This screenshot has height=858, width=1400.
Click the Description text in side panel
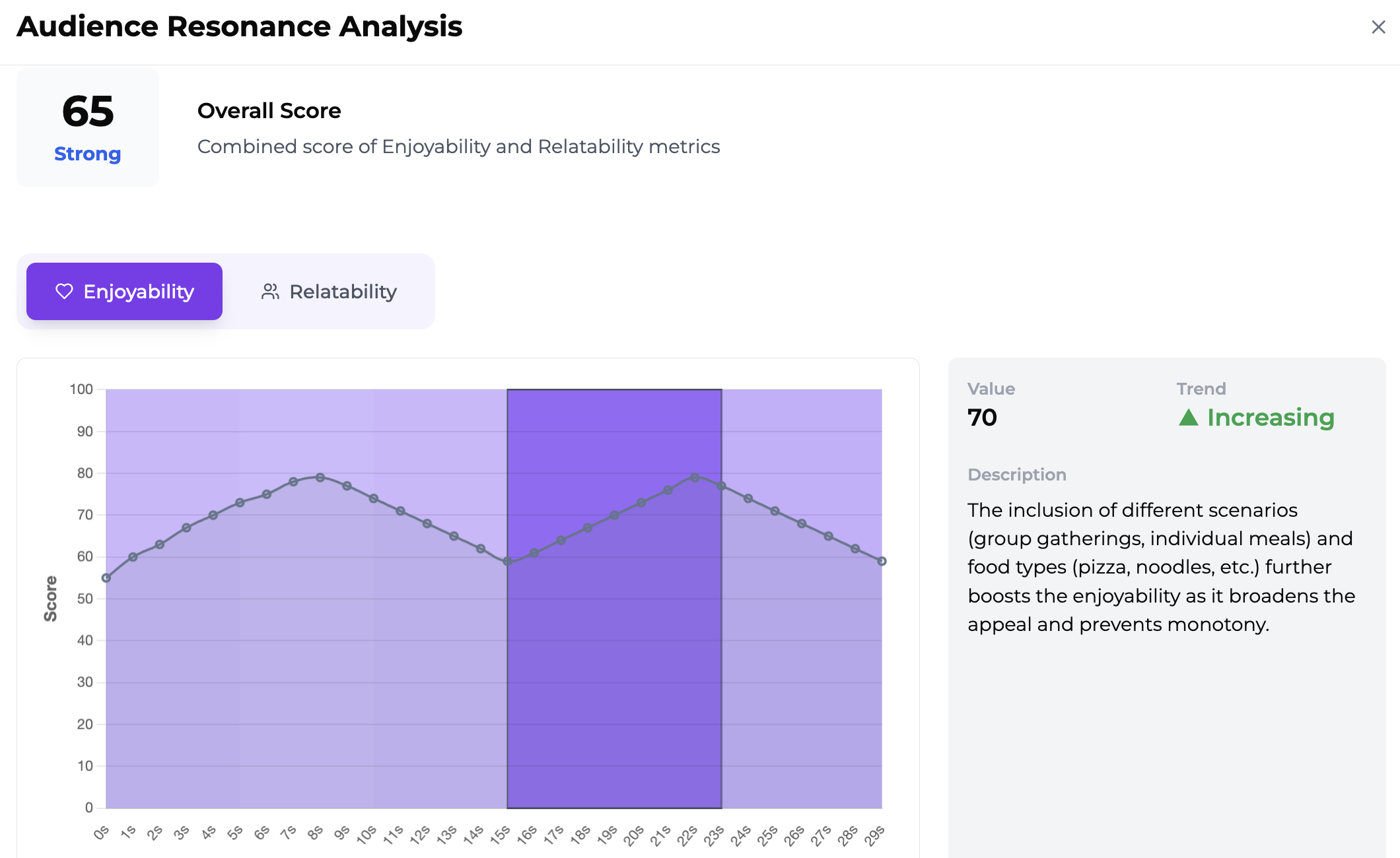click(x=1161, y=567)
